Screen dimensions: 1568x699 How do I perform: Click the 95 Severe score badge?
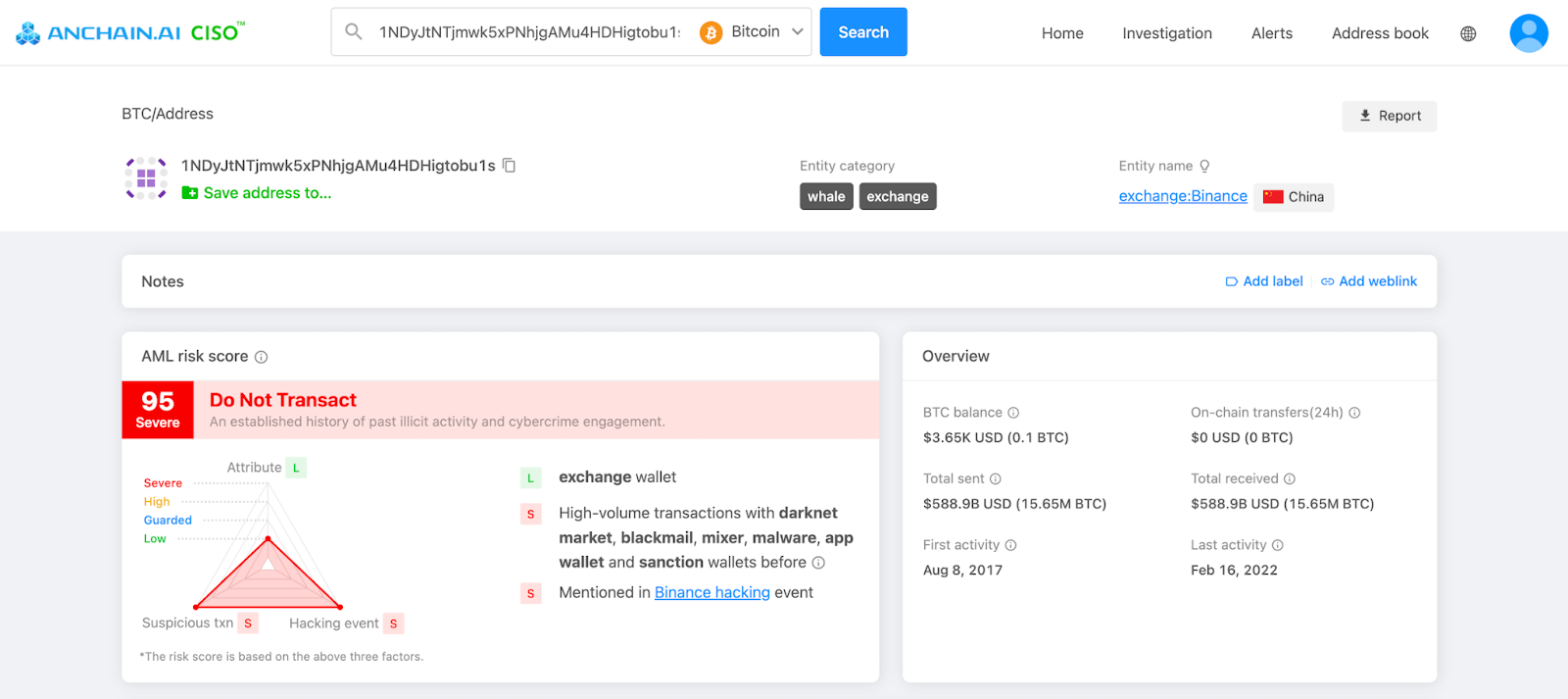pyautogui.click(x=158, y=410)
